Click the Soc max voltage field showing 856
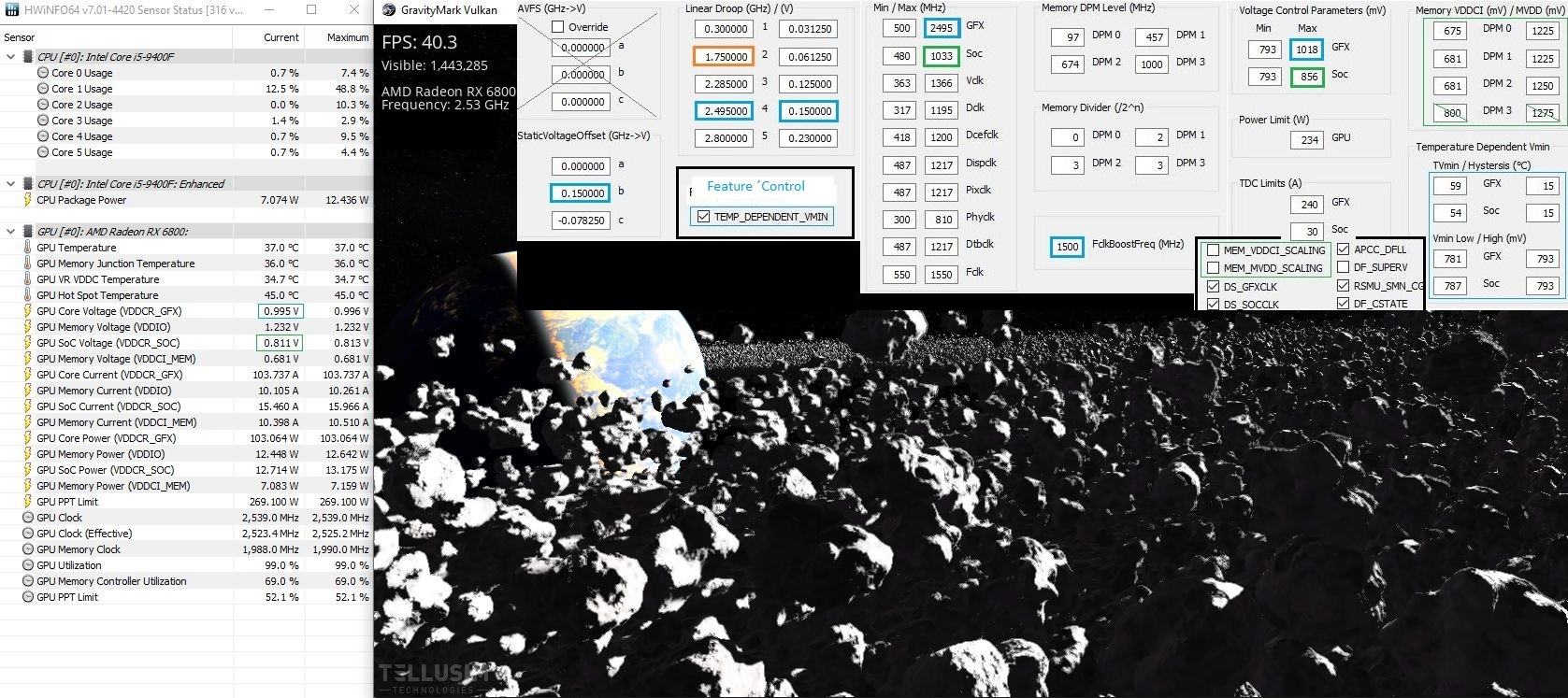The image size is (1568, 698). coord(1306,77)
